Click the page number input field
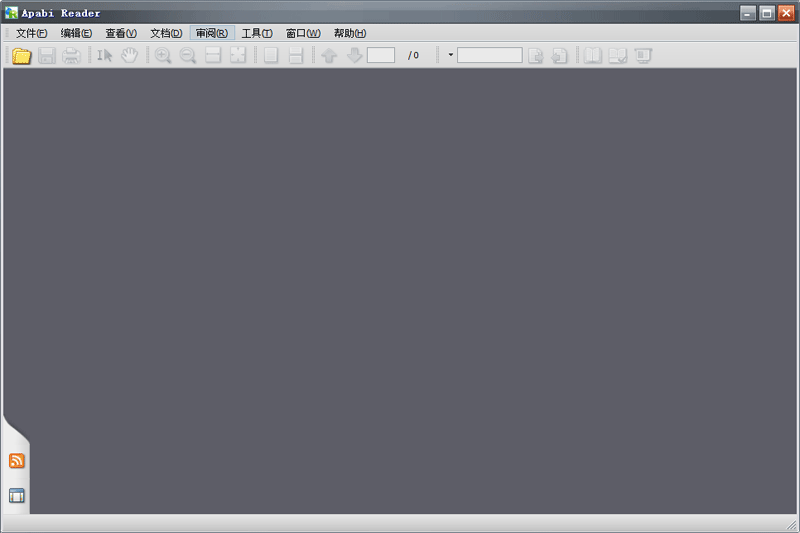The image size is (800, 533). tap(381, 56)
